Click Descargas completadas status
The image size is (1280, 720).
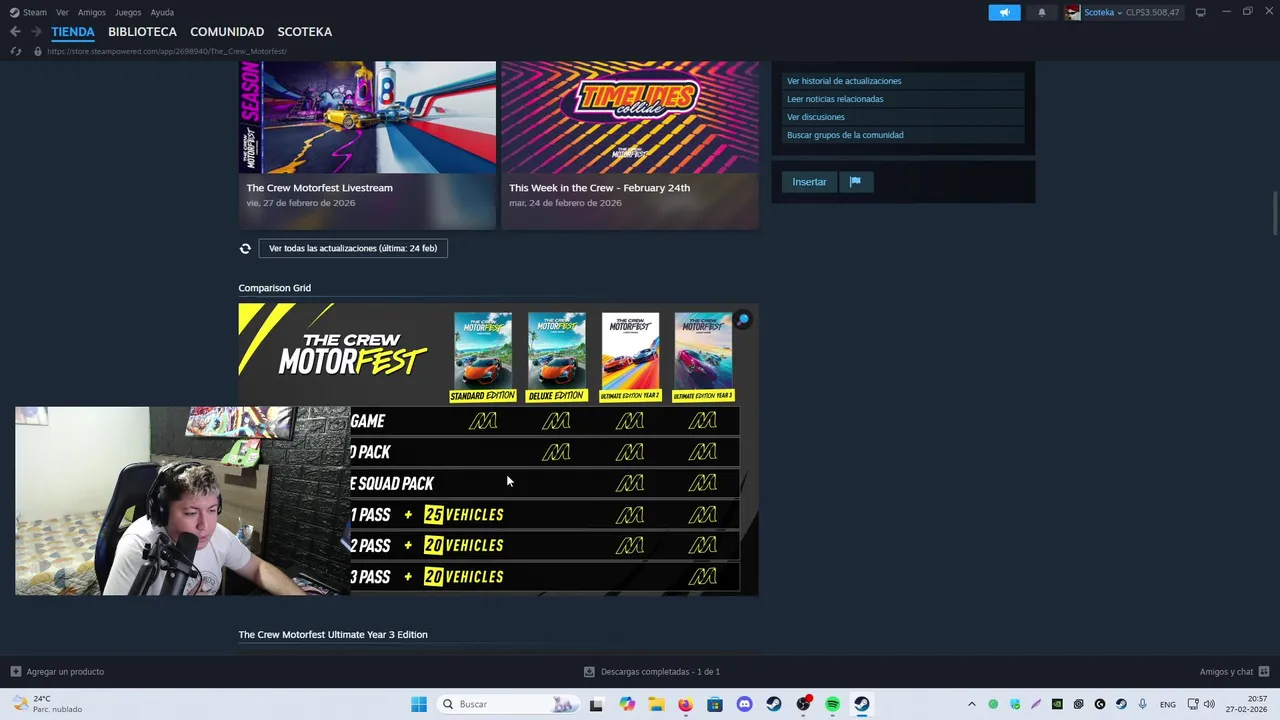coord(660,672)
